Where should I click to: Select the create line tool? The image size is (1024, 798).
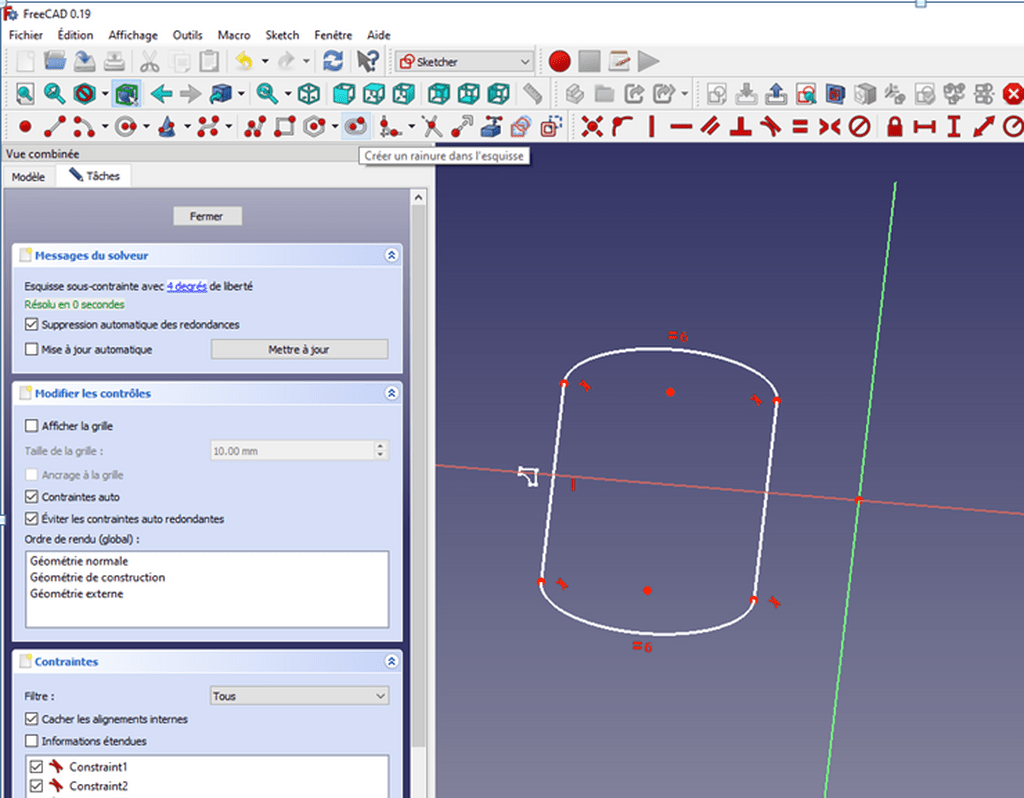click(55, 127)
